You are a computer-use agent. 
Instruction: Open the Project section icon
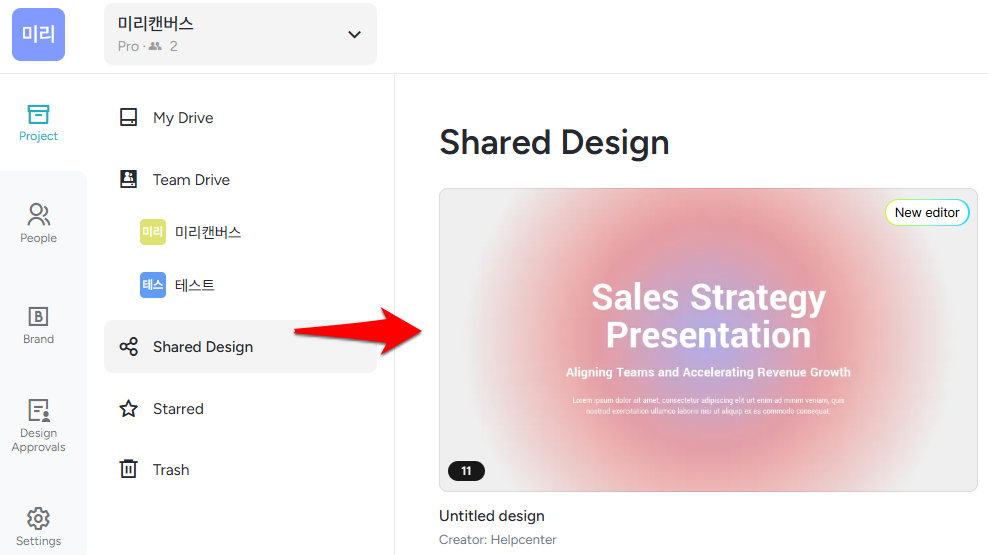(38, 114)
